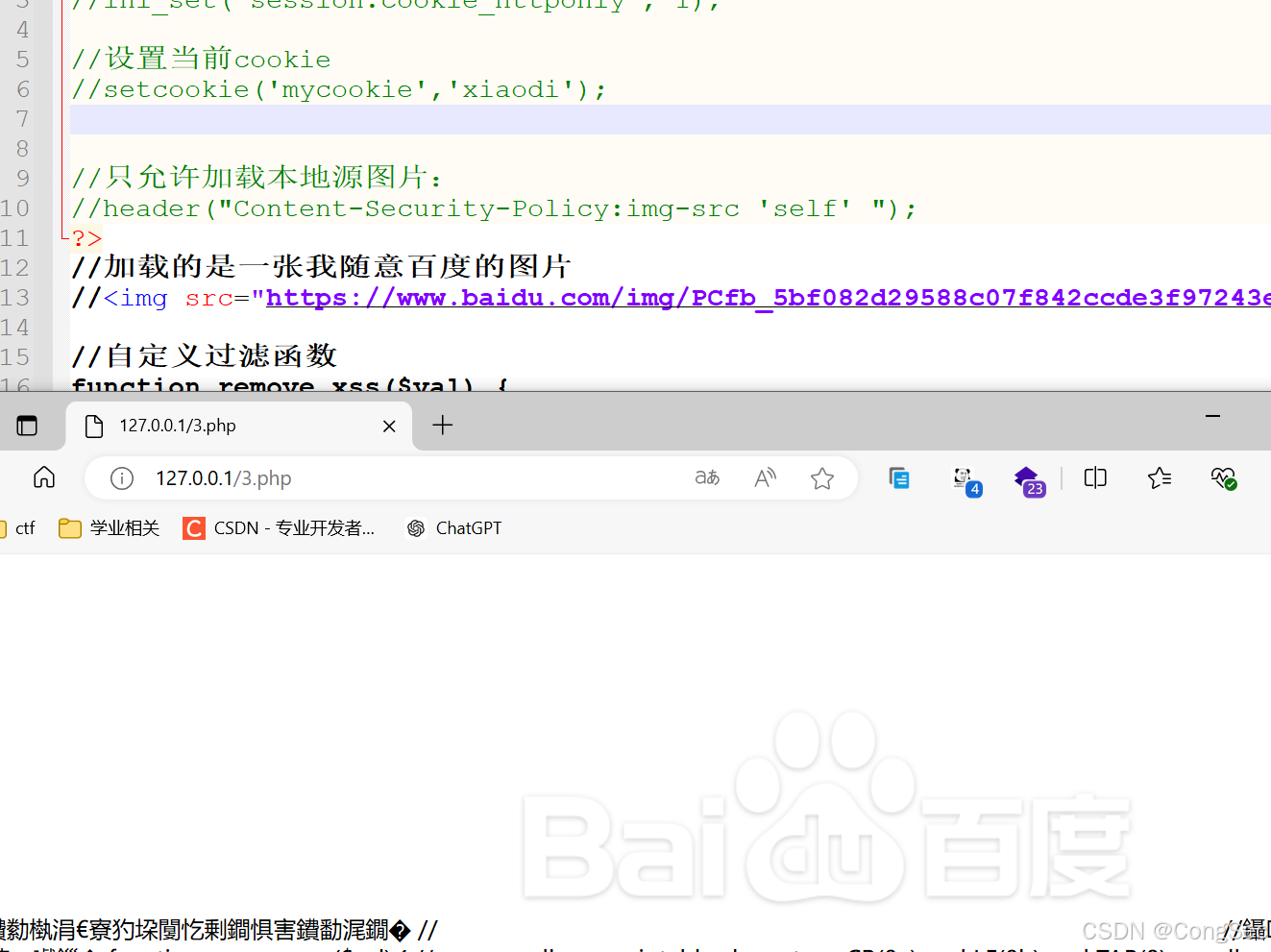Click the 只允许加载本地源图片 comment on line 9
The height and width of the screenshot is (952, 1271).
(257, 178)
